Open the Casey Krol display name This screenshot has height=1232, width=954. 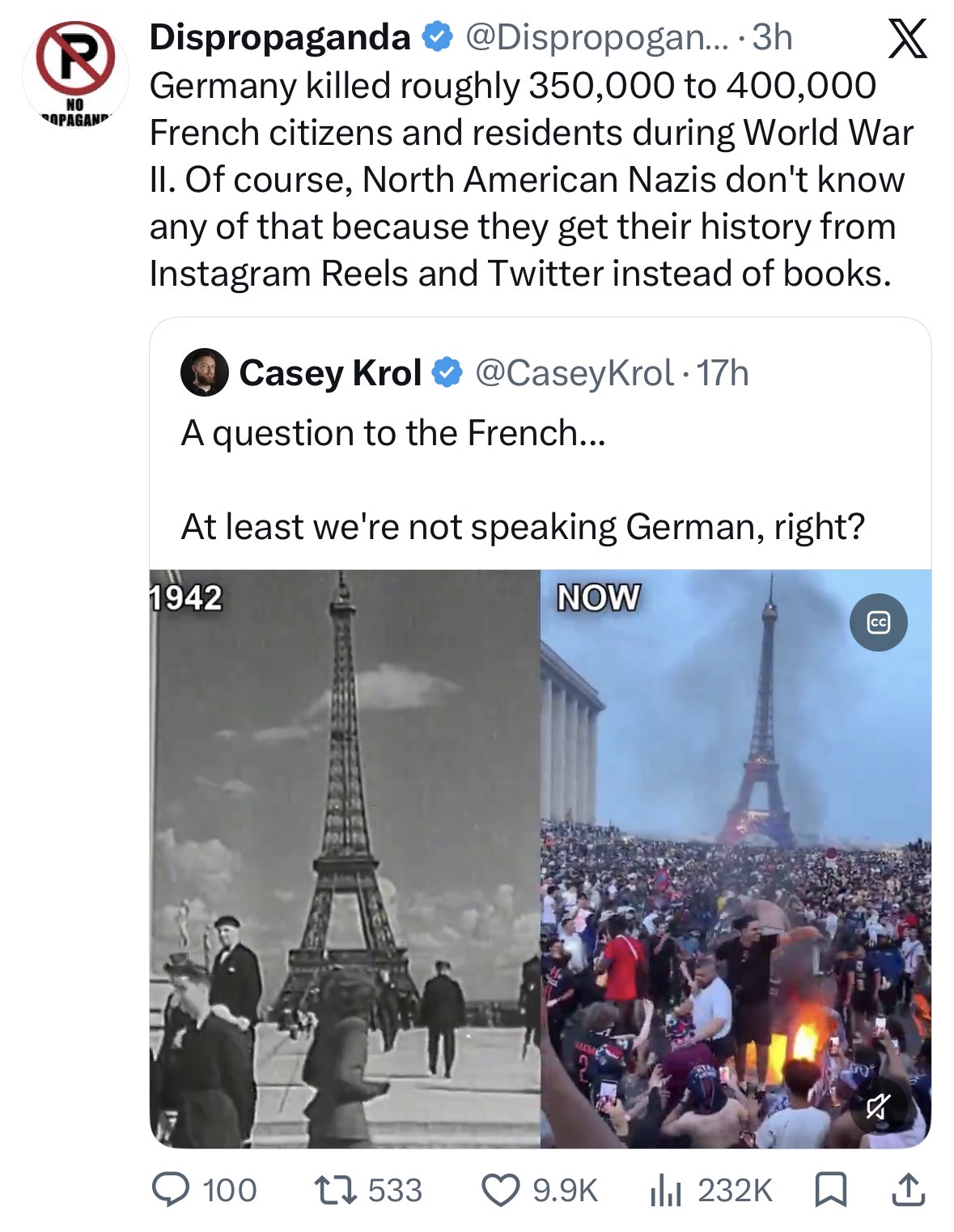tap(330, 373)
